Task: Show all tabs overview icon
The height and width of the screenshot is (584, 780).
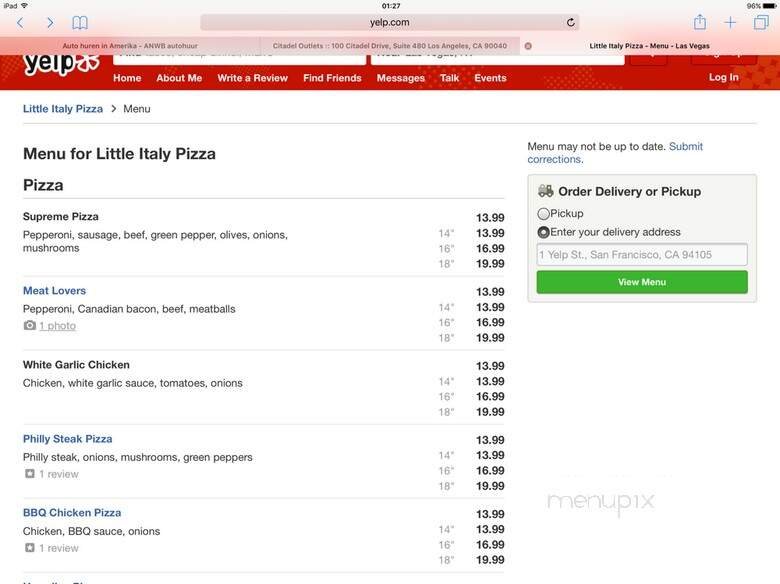Action: 761,22
